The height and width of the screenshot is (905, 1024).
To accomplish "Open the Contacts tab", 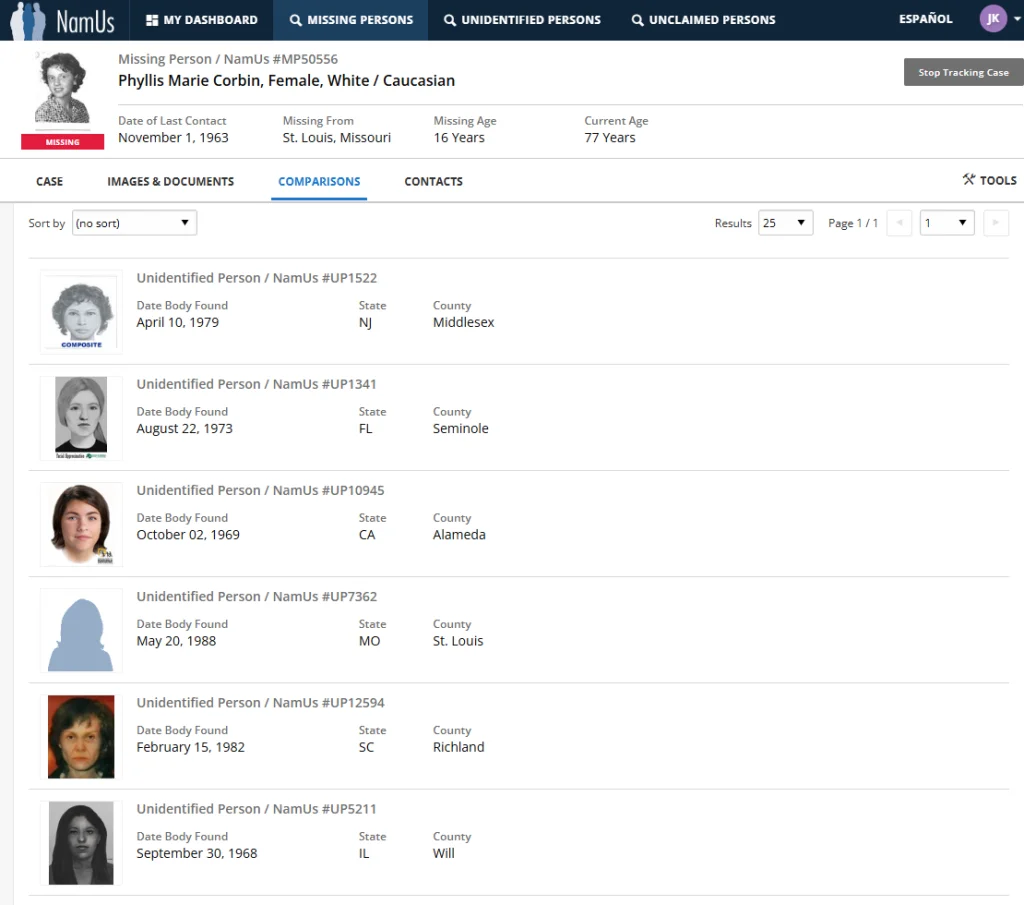I will (x=433, y=182).
